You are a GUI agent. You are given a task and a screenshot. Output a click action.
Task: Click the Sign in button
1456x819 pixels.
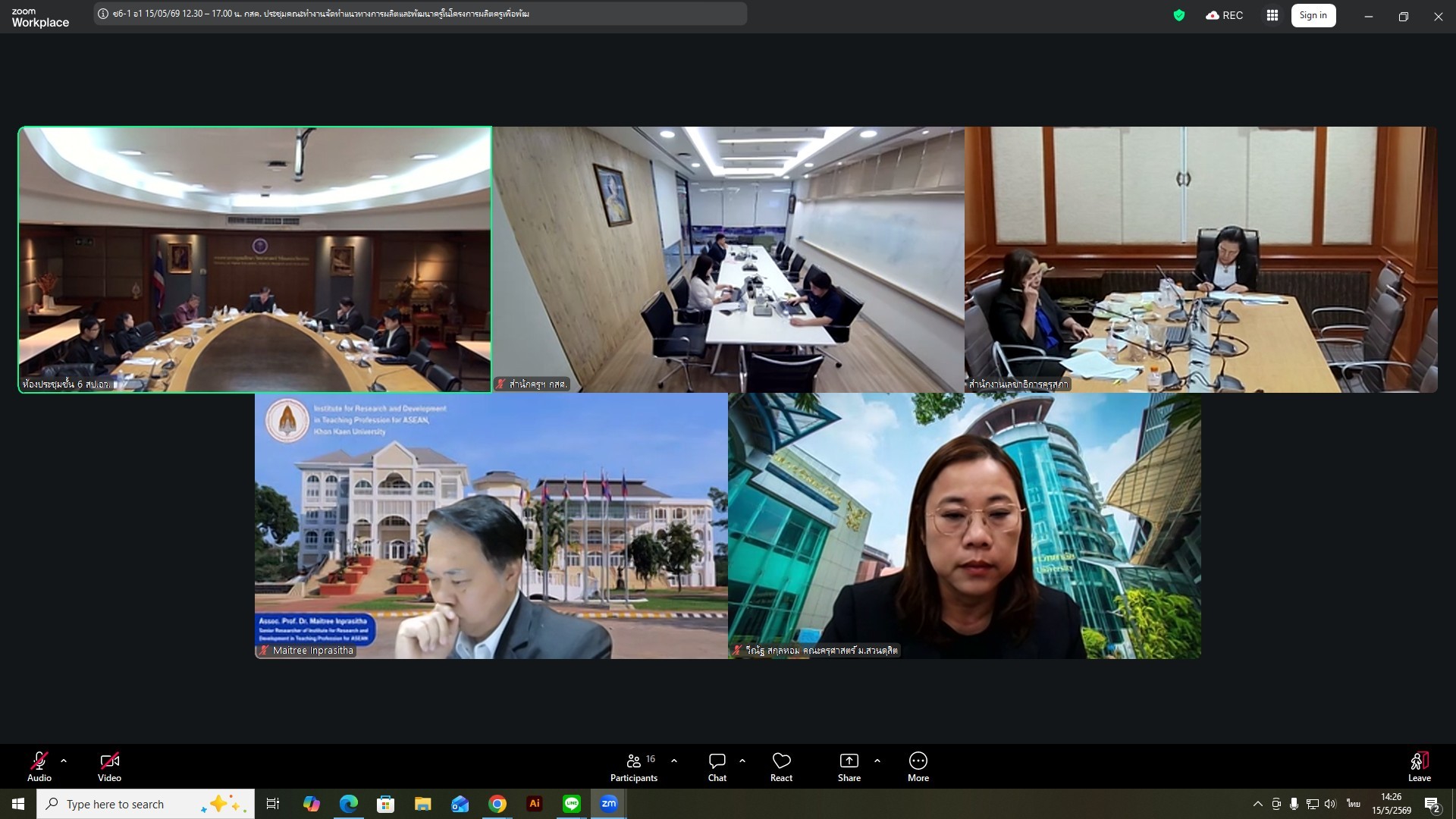(1313, 15)
